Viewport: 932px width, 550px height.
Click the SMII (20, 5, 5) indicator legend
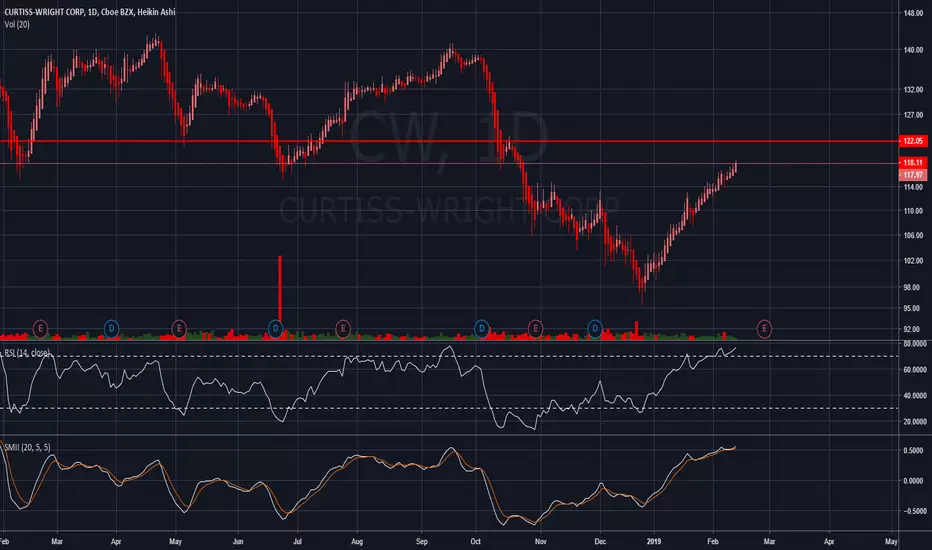pyautogui.click(x=27, y=447)
